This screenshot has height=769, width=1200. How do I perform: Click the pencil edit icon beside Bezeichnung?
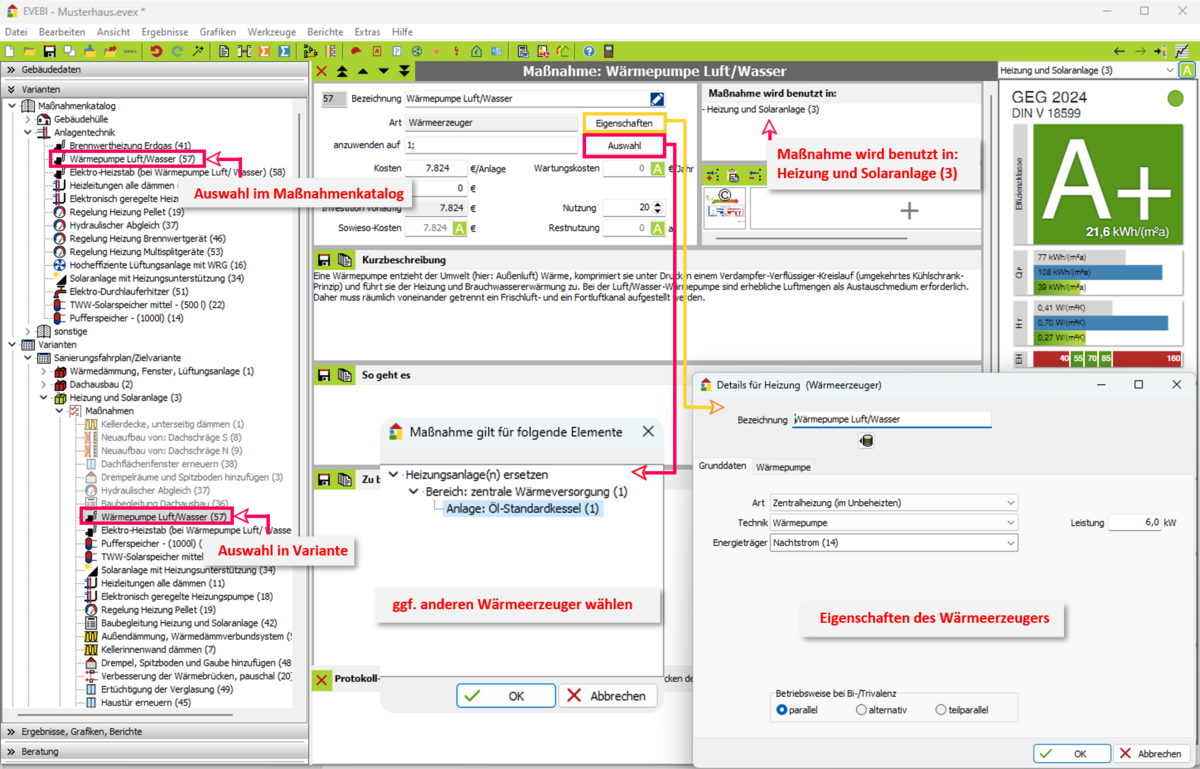pos(657,99)
